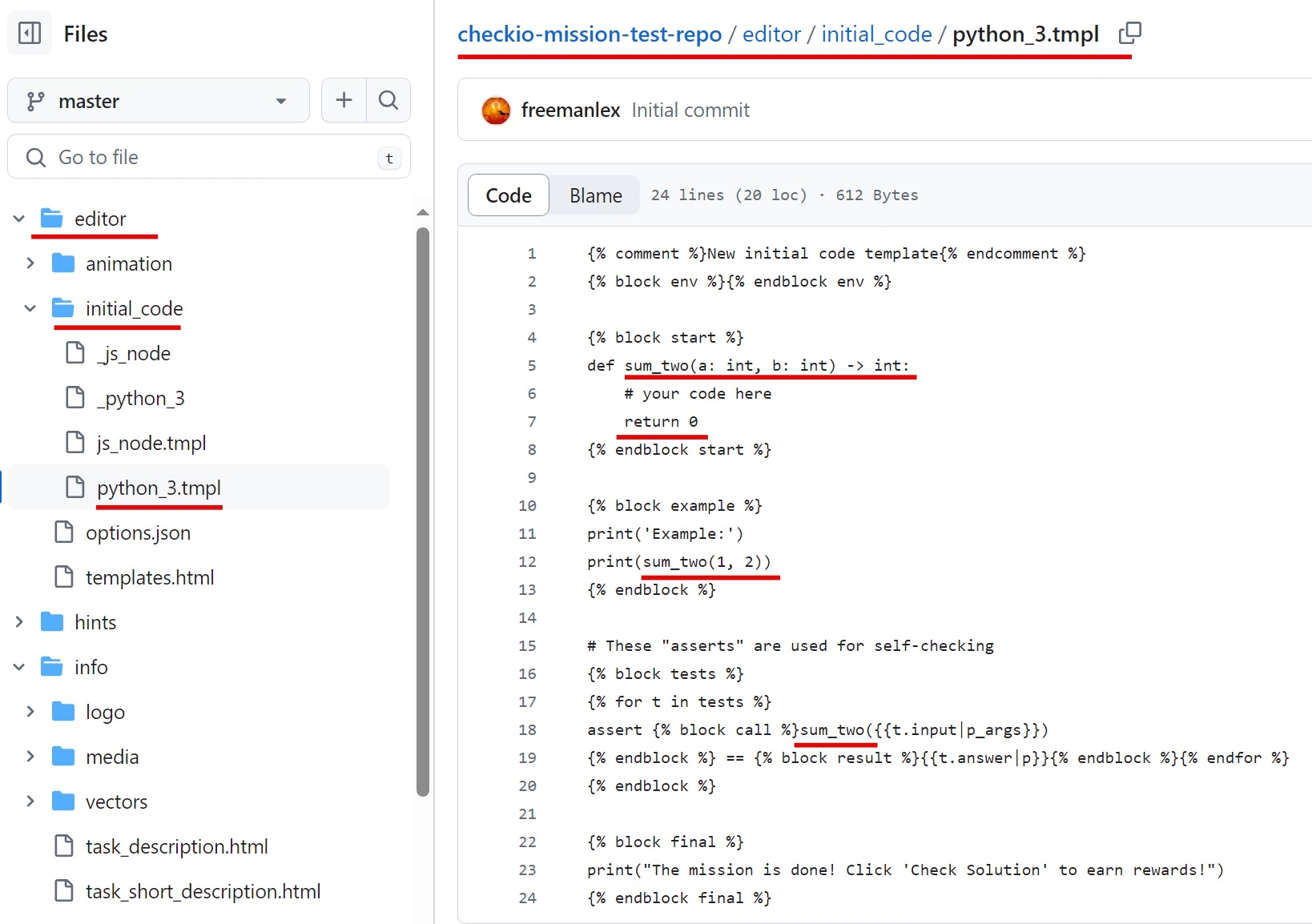This screenshot has height=924, width=1312.
Task: Collapse the file tree side panel icon
Action: point(30,34)
